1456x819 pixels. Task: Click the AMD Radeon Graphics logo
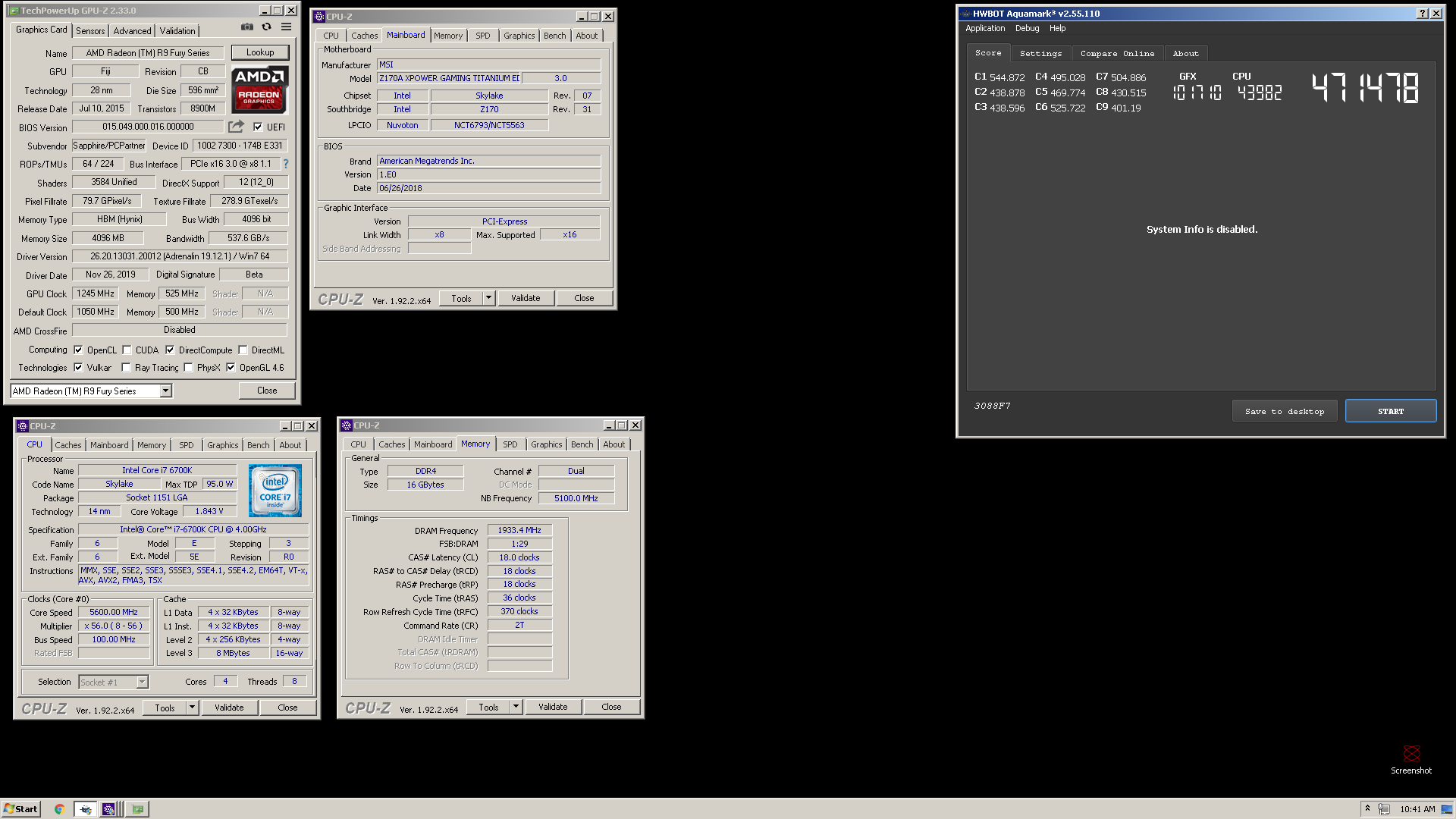click(x=259, y=90)
